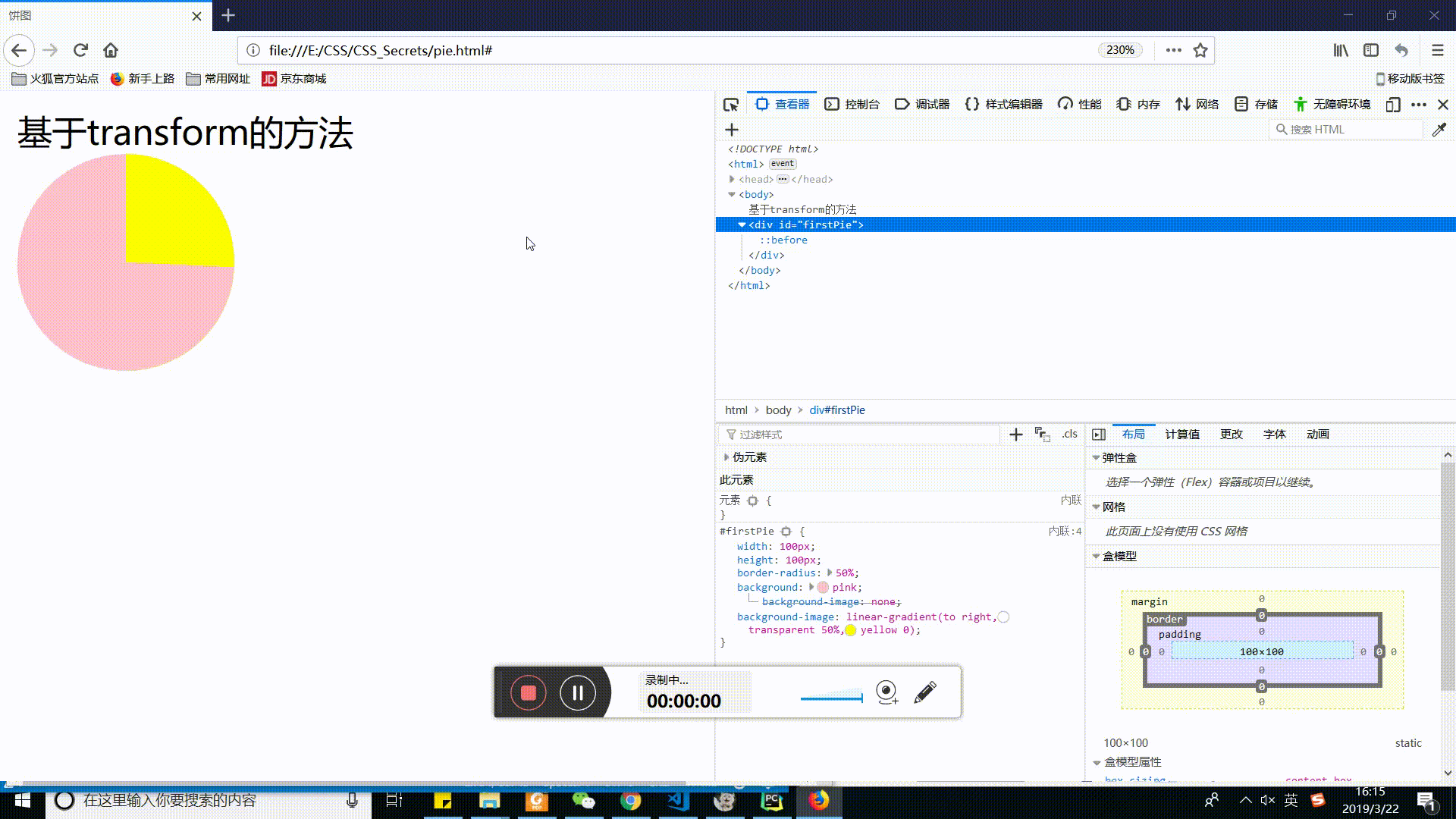Screen dimensions: 1456x819
Task: Collapse the body element node
Action: 732,194
